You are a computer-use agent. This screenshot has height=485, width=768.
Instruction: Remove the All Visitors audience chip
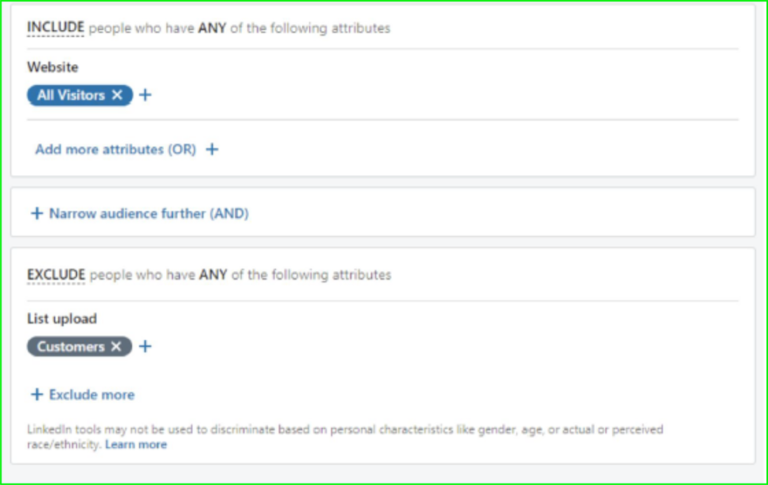coord(117,95)
